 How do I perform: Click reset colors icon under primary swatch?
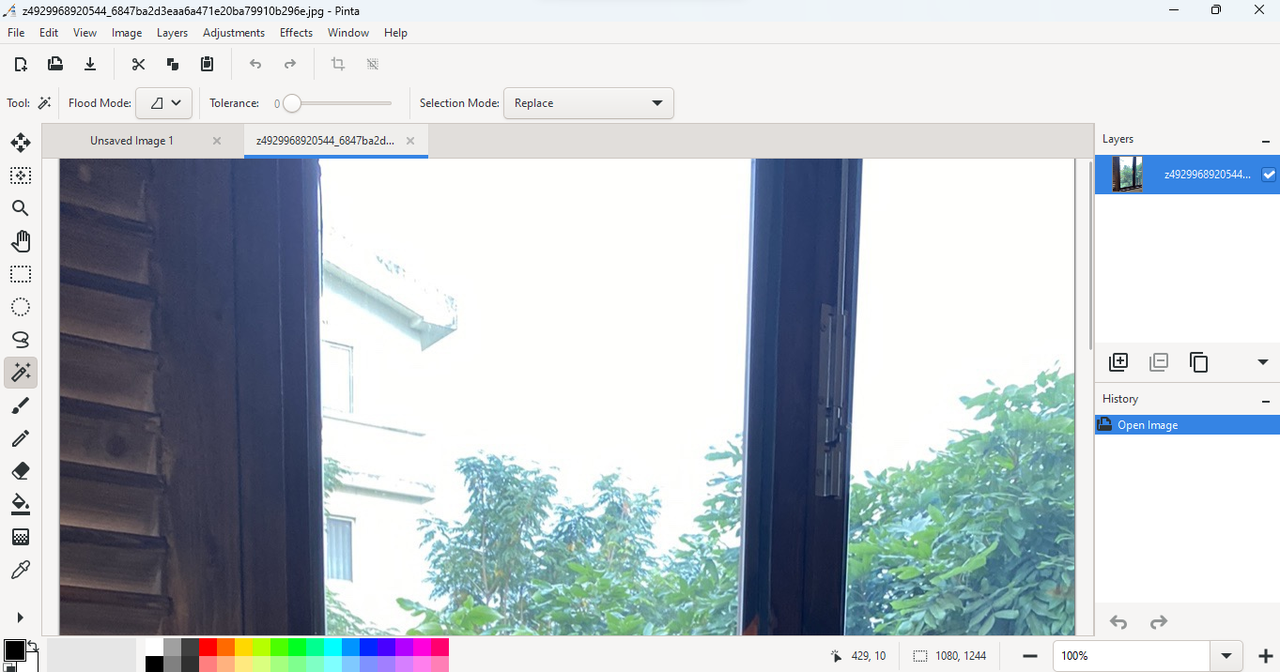[9, 667]
